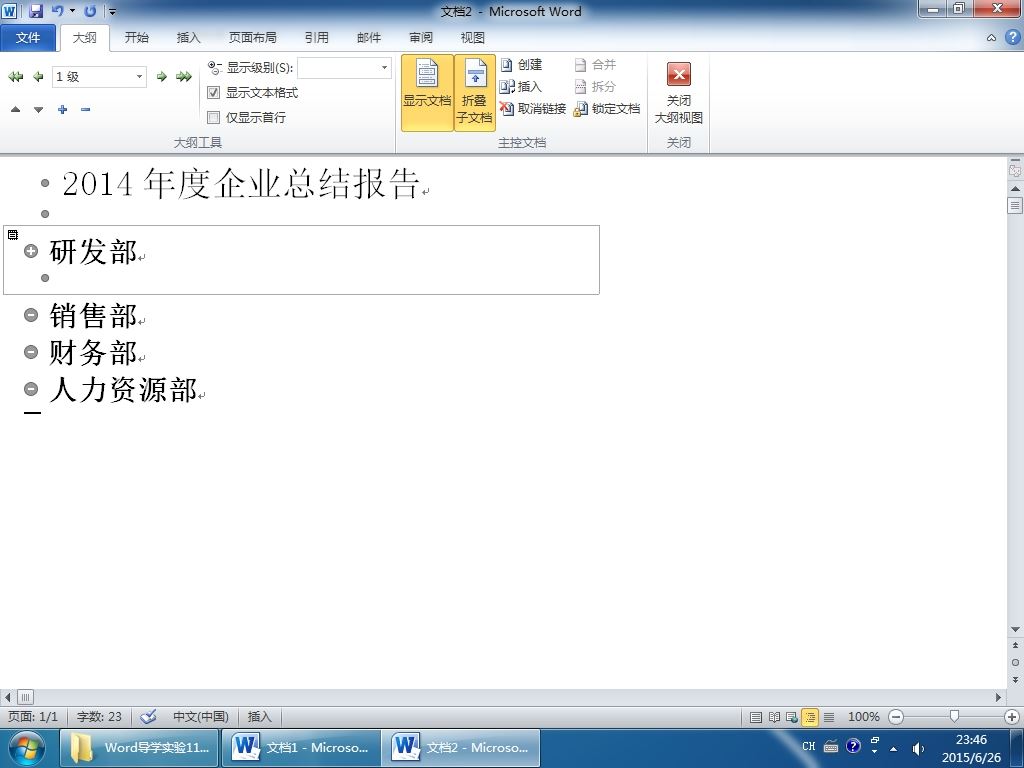The image size is (1024, 768).
Task: Click the title text 2014年度企业总结报告
Action: (240, 183)
